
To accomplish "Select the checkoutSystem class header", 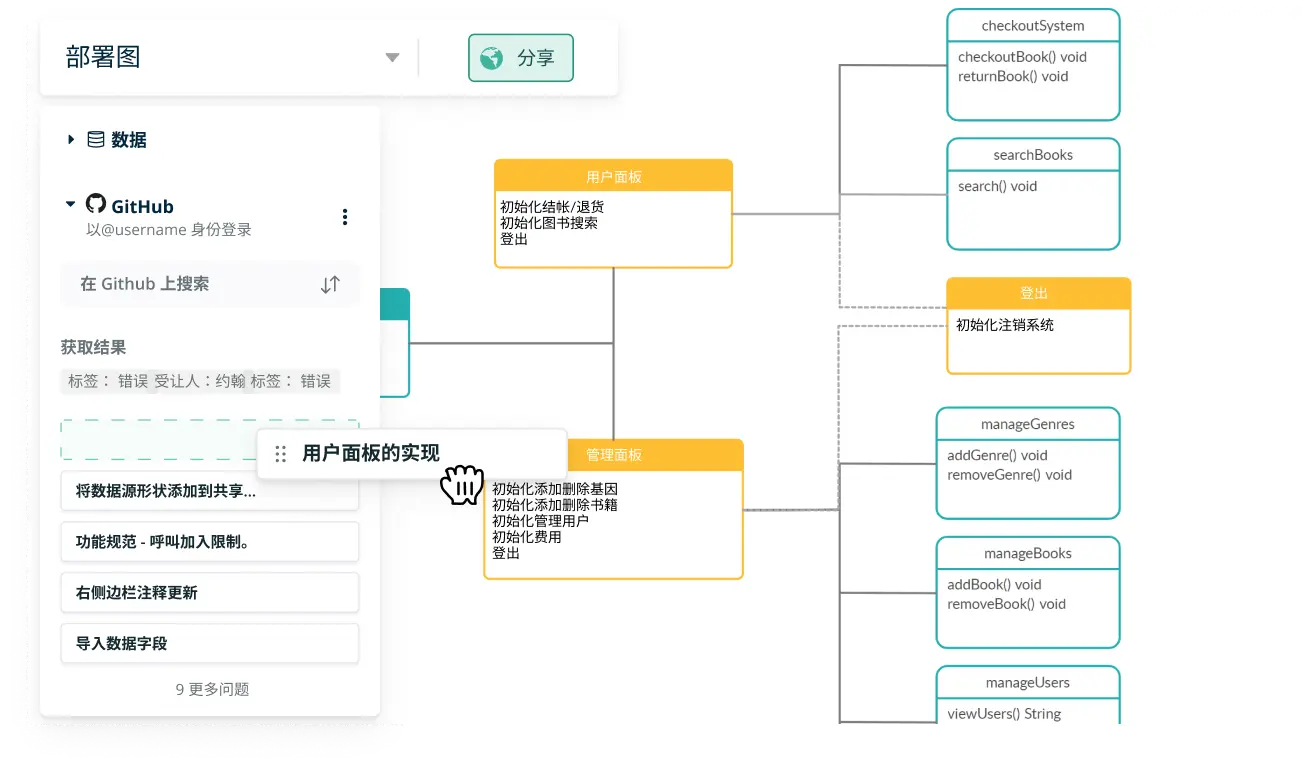I will click(1033, 26).
